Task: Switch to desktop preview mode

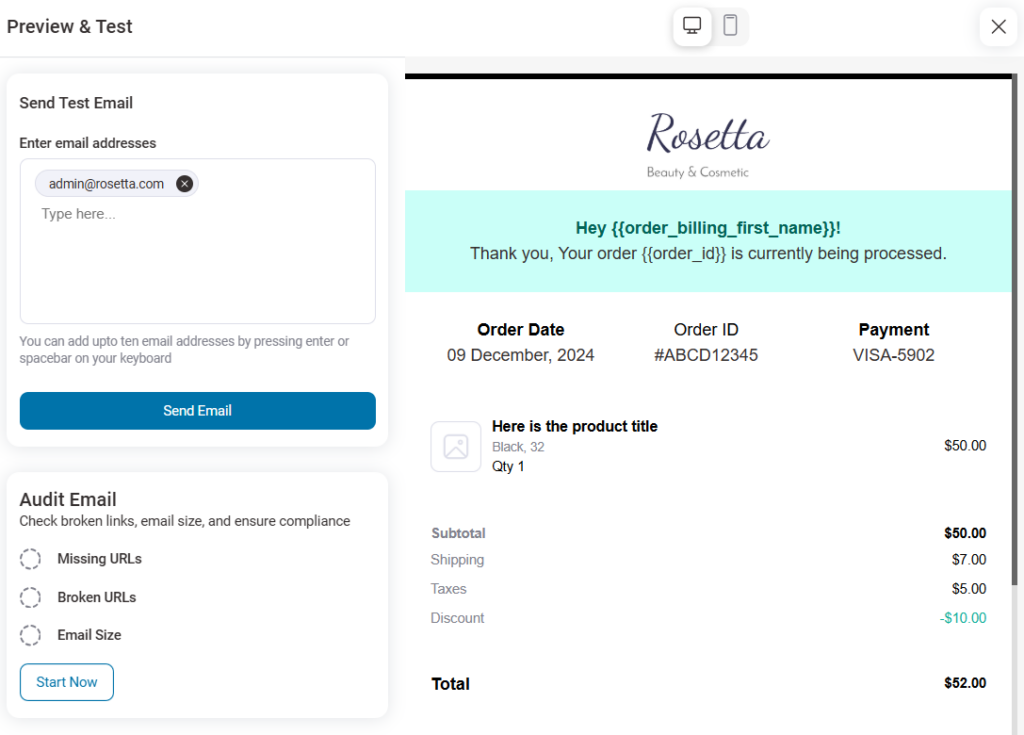Action: 692,27
